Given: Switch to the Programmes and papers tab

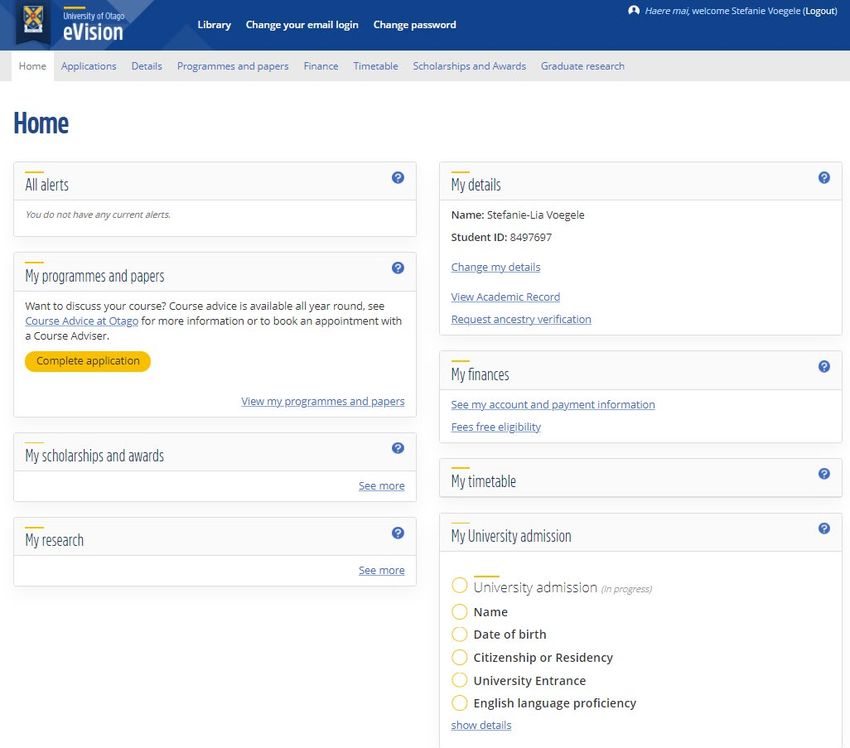Looking at the screenshot, I should [233, 66].
